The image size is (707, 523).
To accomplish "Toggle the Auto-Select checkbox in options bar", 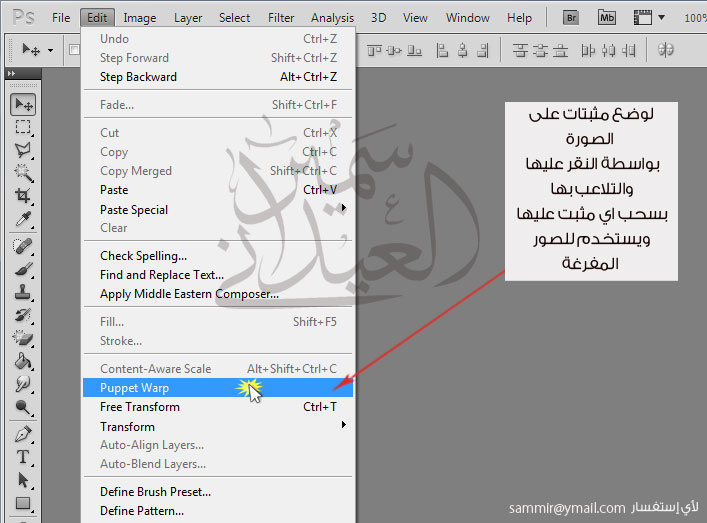I will [74, 50].
